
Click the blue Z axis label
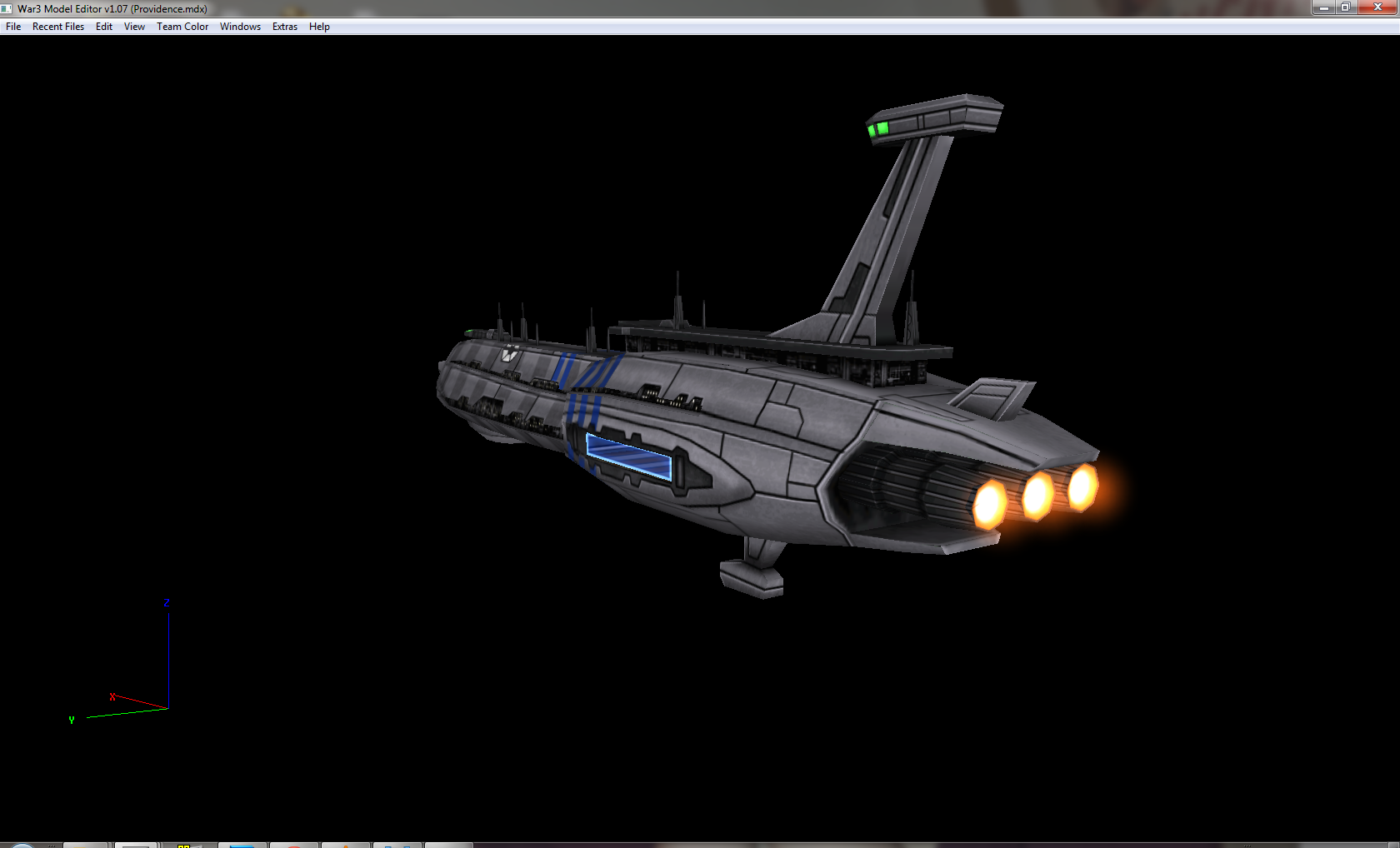[x=167, y=603]
